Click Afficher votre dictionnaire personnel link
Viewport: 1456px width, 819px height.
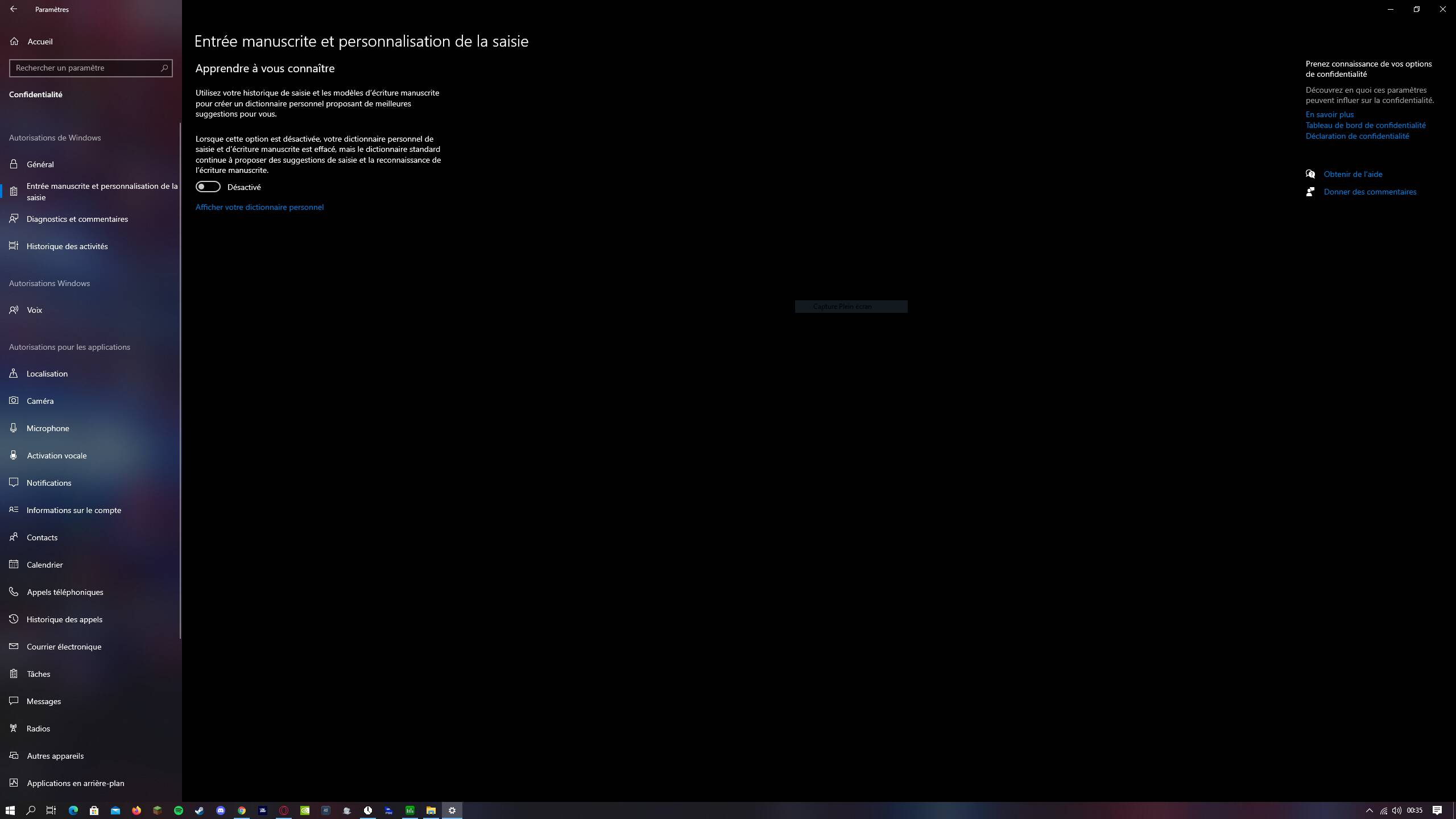(259, 207)
